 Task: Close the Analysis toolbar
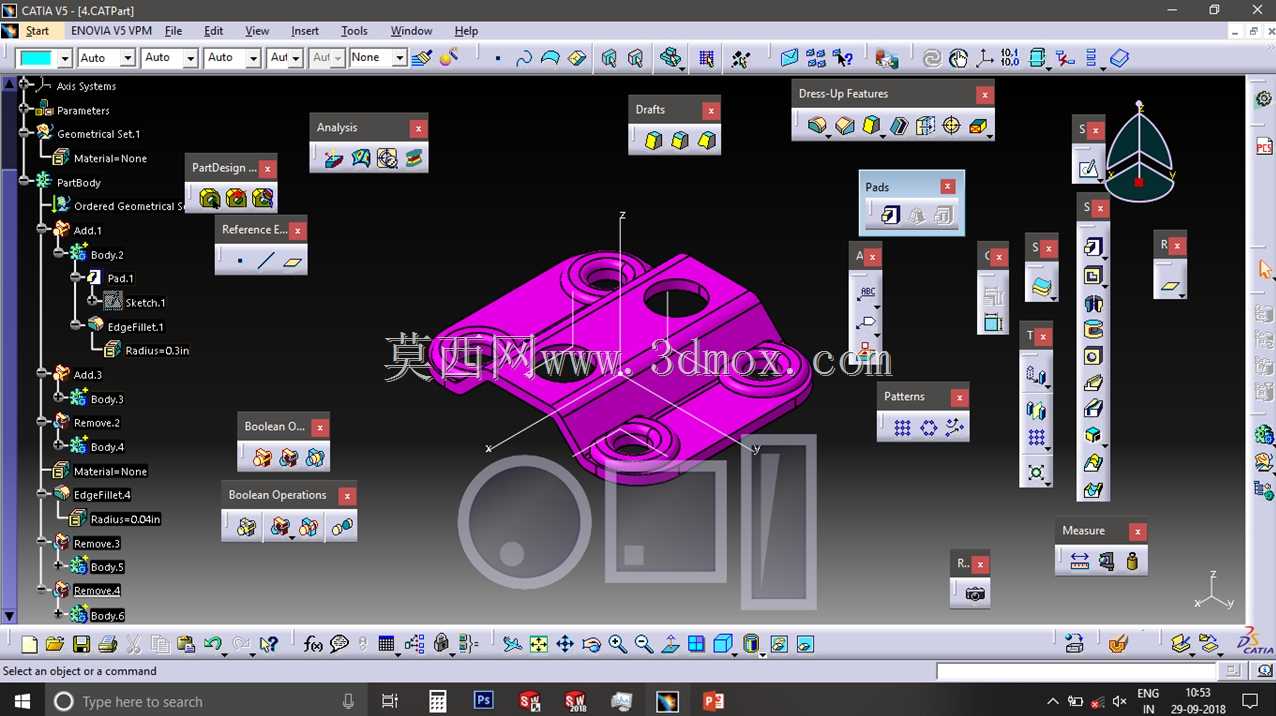click(x=418, y=128)
